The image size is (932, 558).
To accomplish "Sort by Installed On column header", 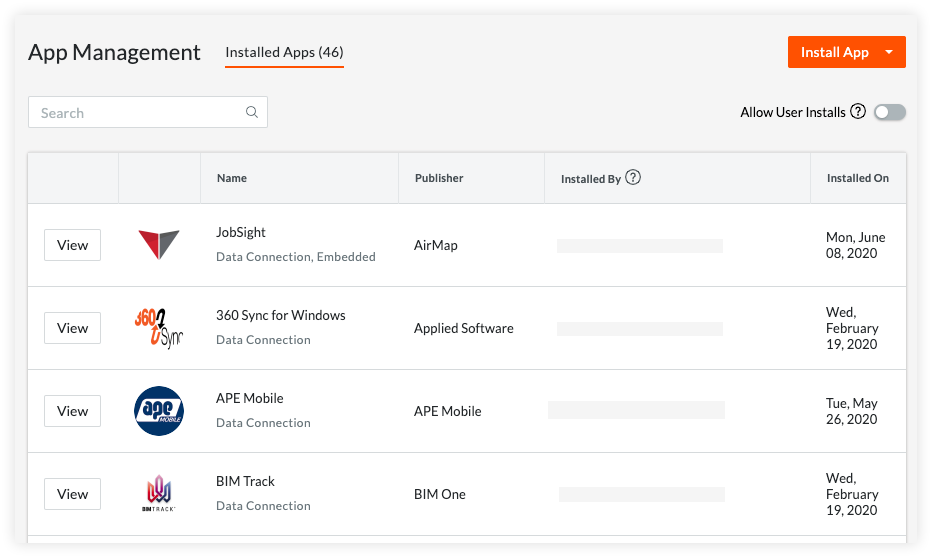I will [858, 178].
